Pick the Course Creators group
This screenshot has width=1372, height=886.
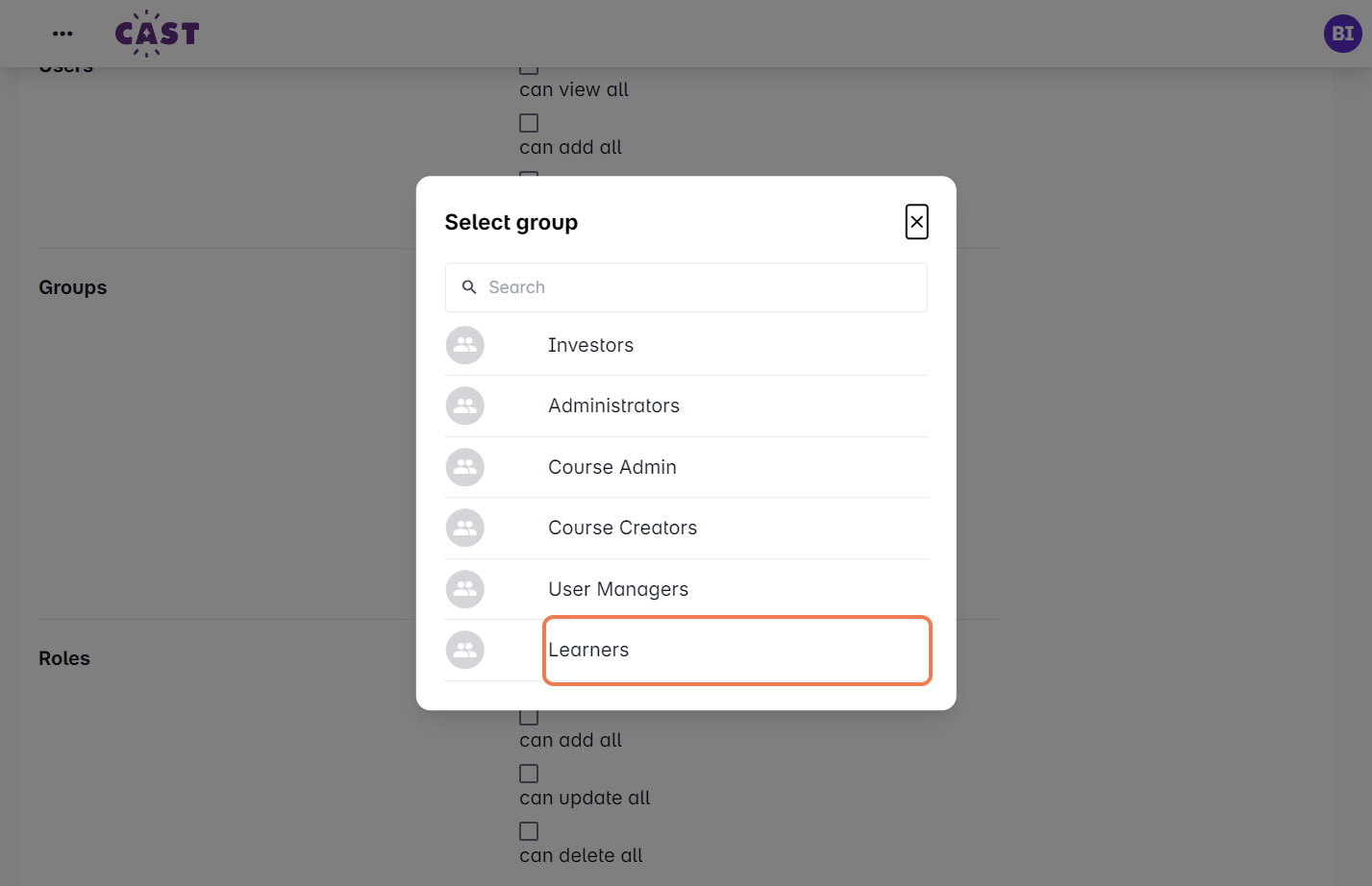(622, 528)
